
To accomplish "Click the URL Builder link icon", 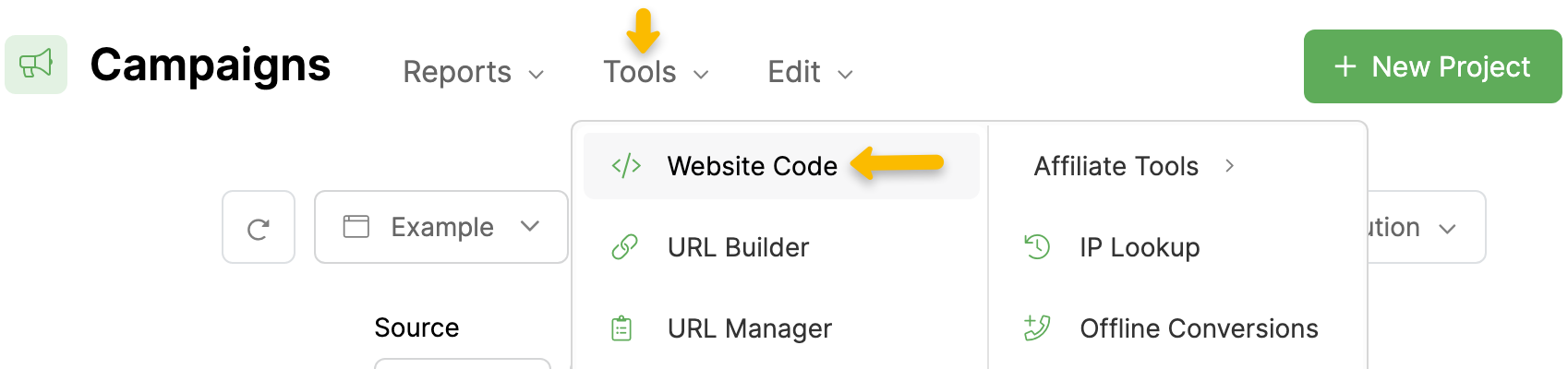I will coord(625,247).
